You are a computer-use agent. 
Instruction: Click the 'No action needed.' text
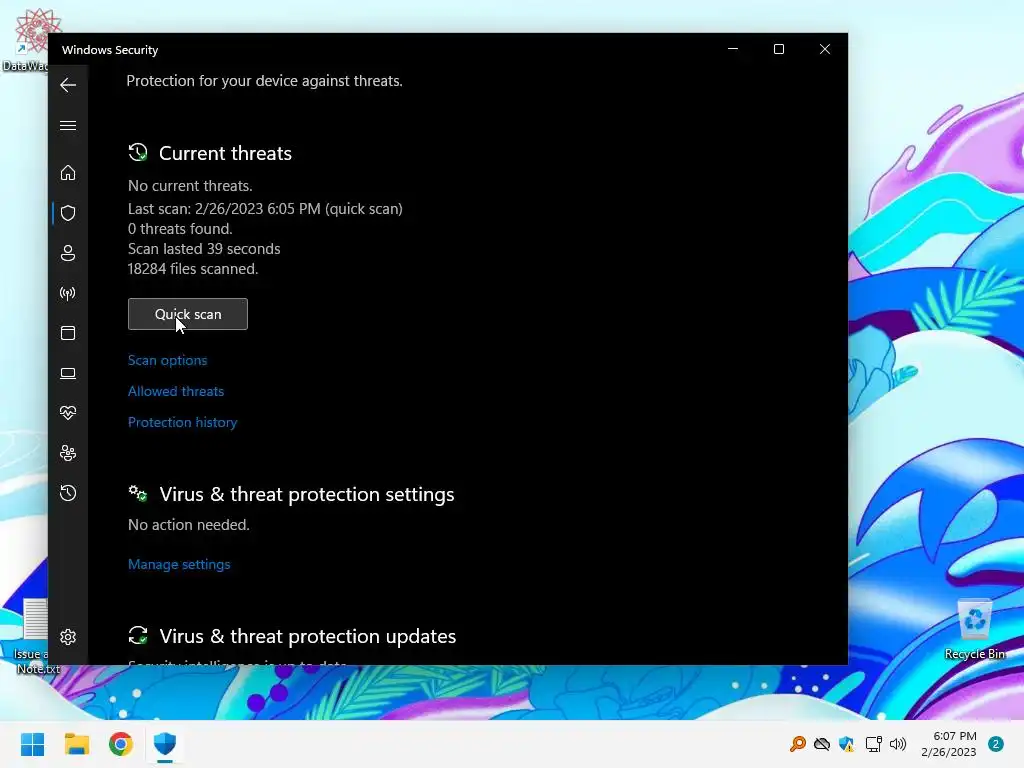pyautogui.click(x=189, y=525)
